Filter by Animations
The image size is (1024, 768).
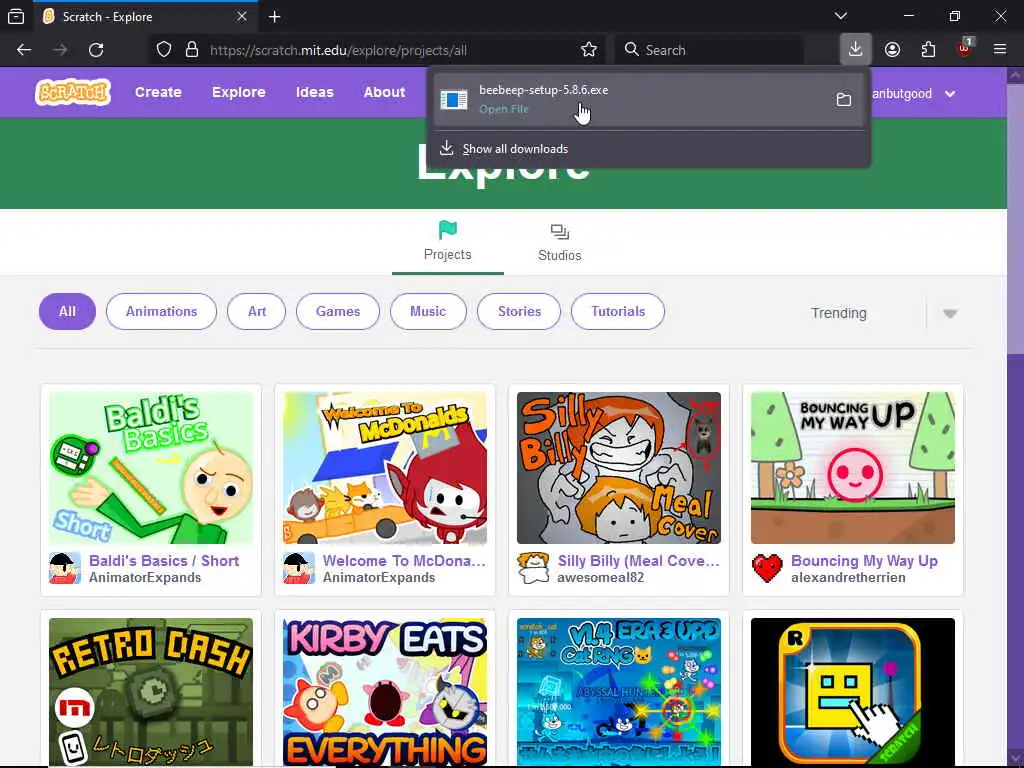161,312
